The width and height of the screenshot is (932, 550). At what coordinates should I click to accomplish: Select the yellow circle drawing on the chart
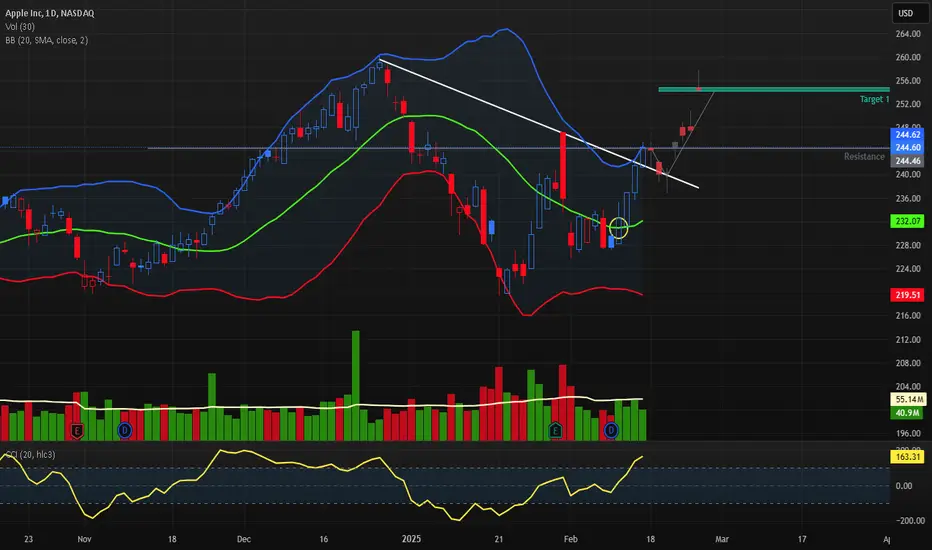pos(619,227)
